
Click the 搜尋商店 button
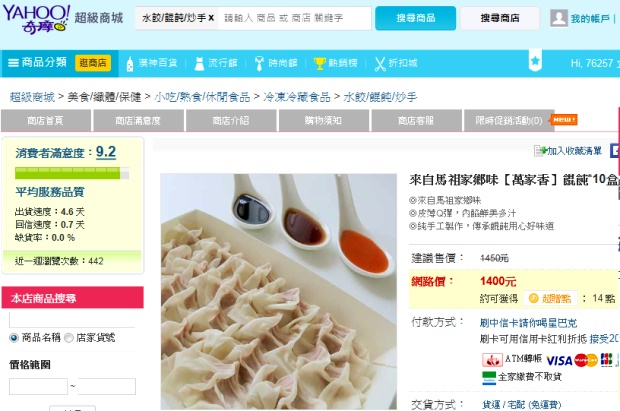(x=500, y=18)
